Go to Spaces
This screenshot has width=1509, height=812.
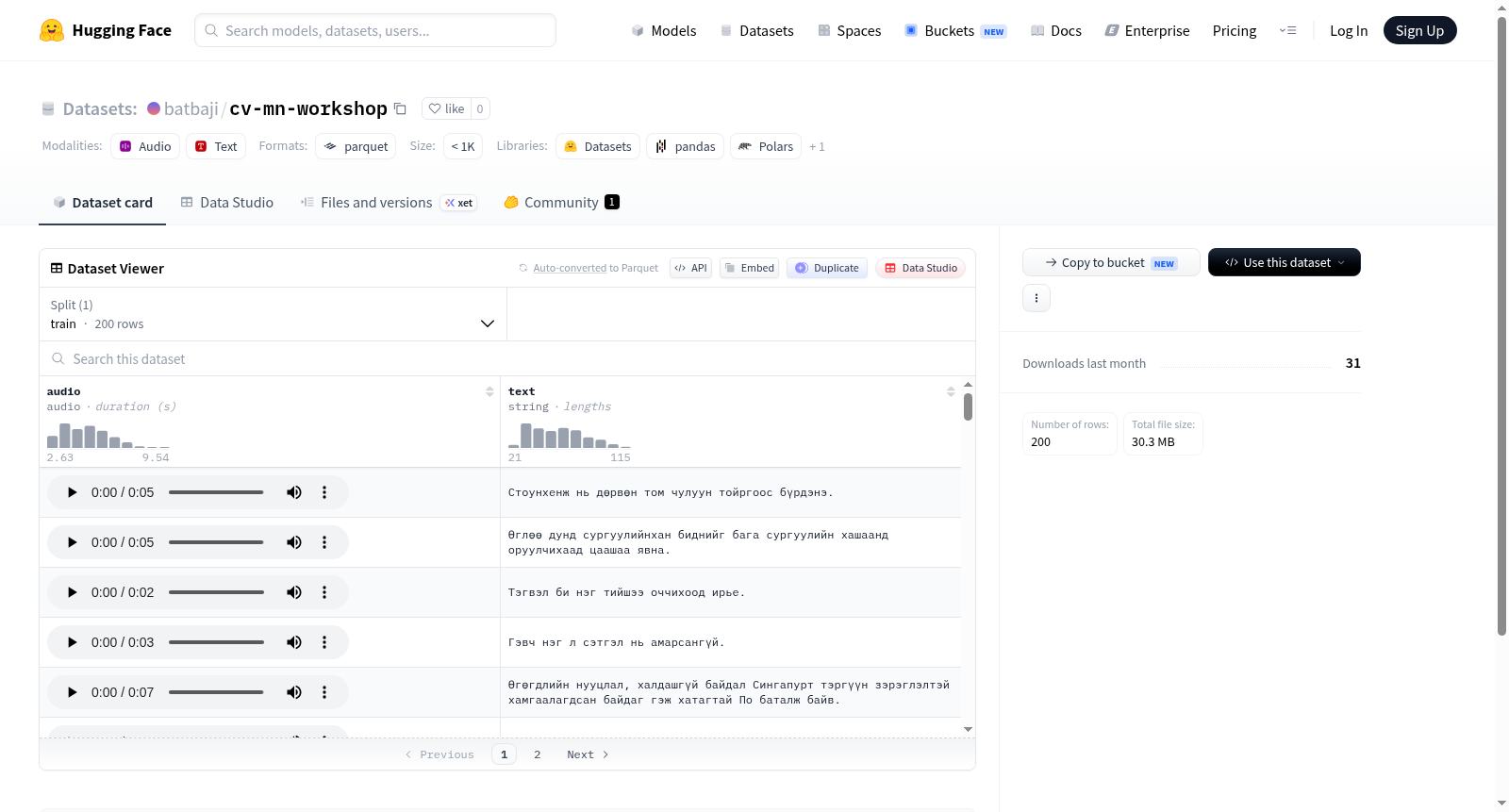coord(849,30)
